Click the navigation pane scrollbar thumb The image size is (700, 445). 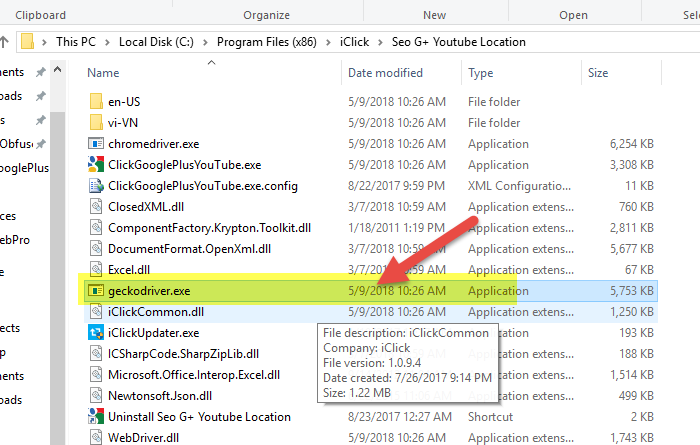click(57, 277)
